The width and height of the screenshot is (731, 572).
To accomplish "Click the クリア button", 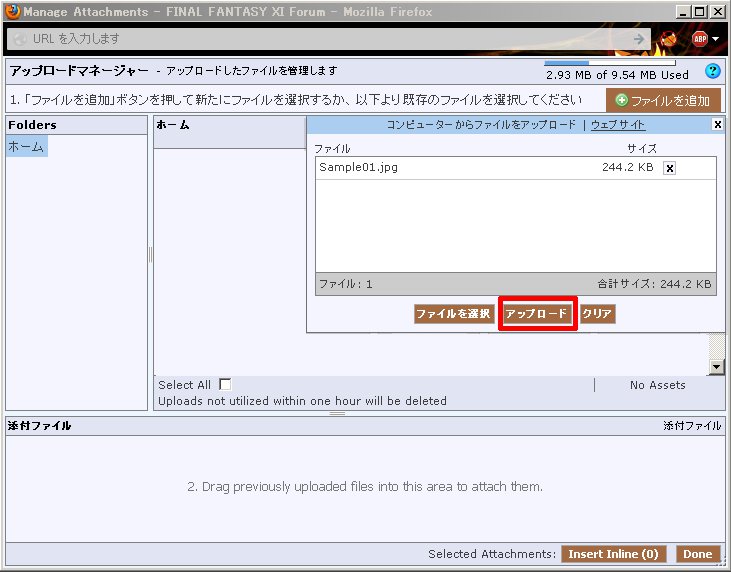I will pos(597,314).
